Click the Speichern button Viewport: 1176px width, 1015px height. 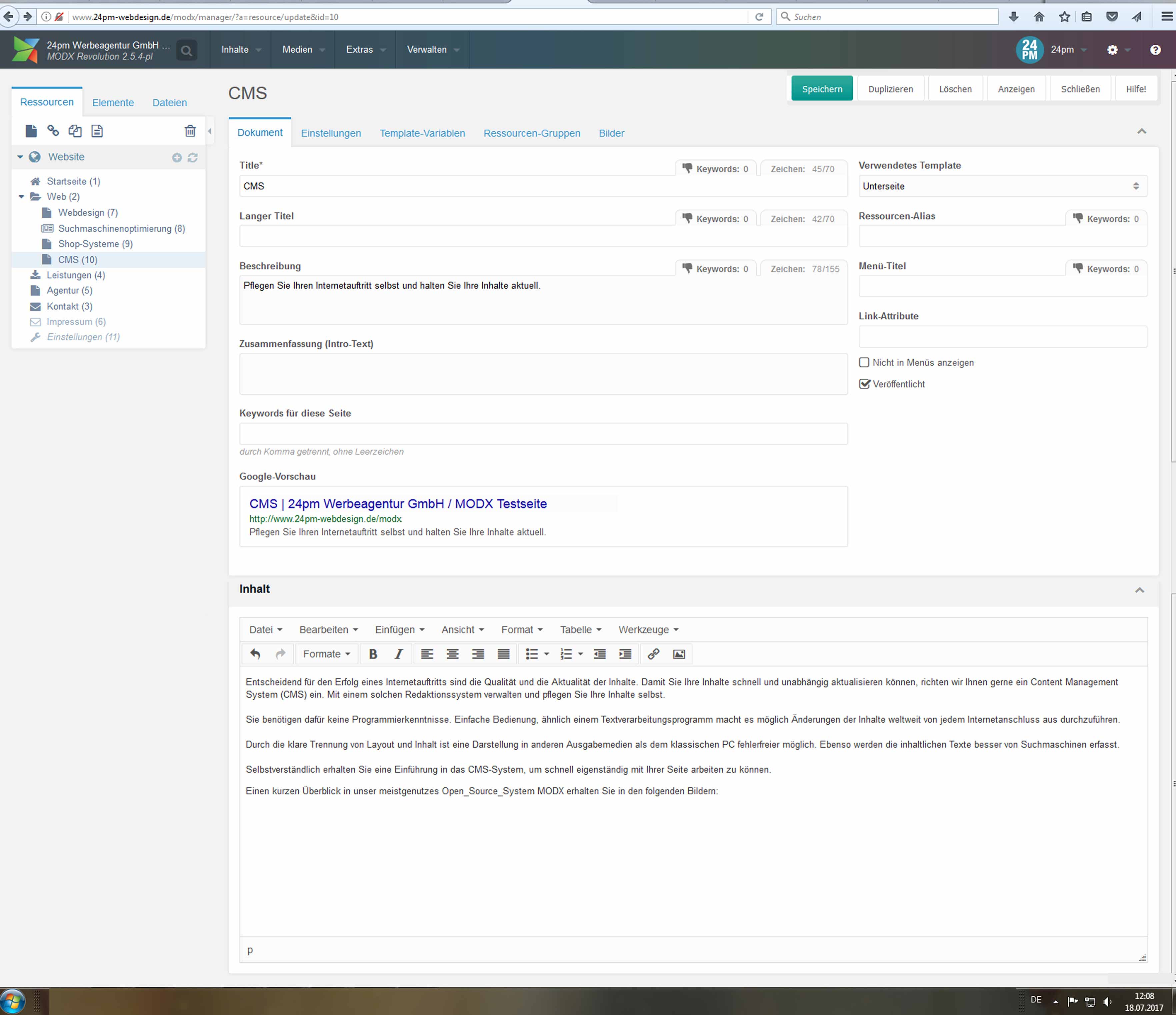tap(822, 89)
